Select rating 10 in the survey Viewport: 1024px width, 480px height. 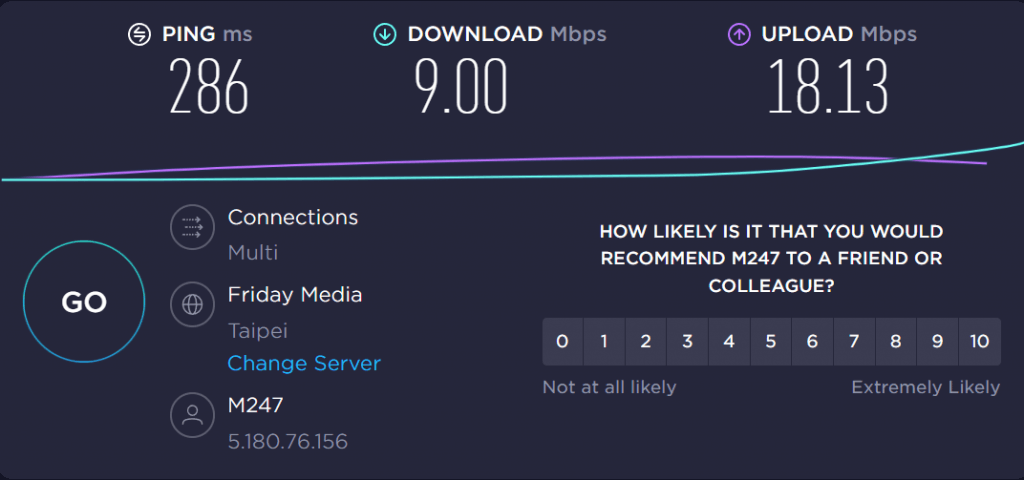click(x=980, y=342)
